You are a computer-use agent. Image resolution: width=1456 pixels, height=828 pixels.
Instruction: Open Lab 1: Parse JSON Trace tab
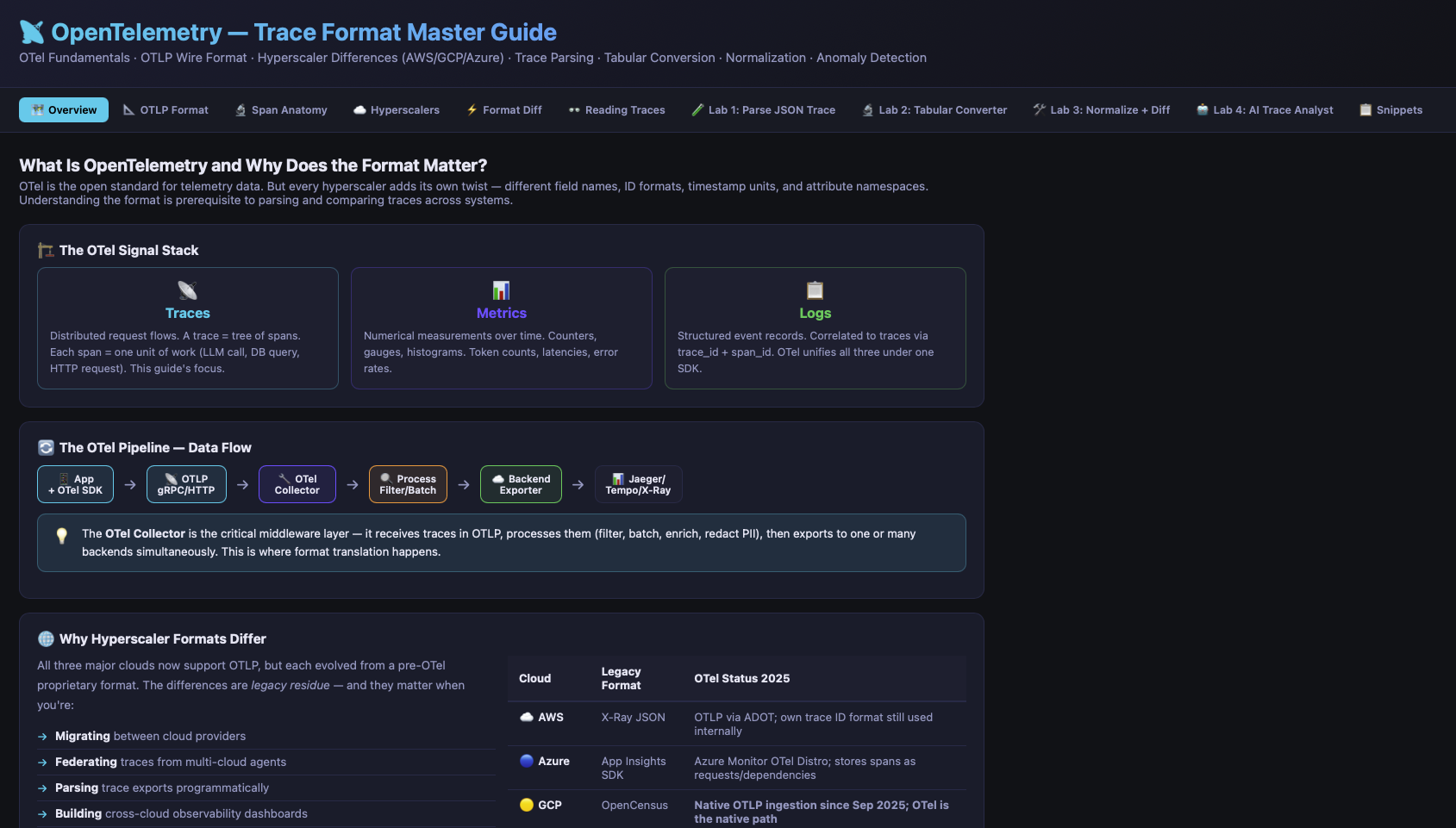pyautogui.click(x=764, y=110)
